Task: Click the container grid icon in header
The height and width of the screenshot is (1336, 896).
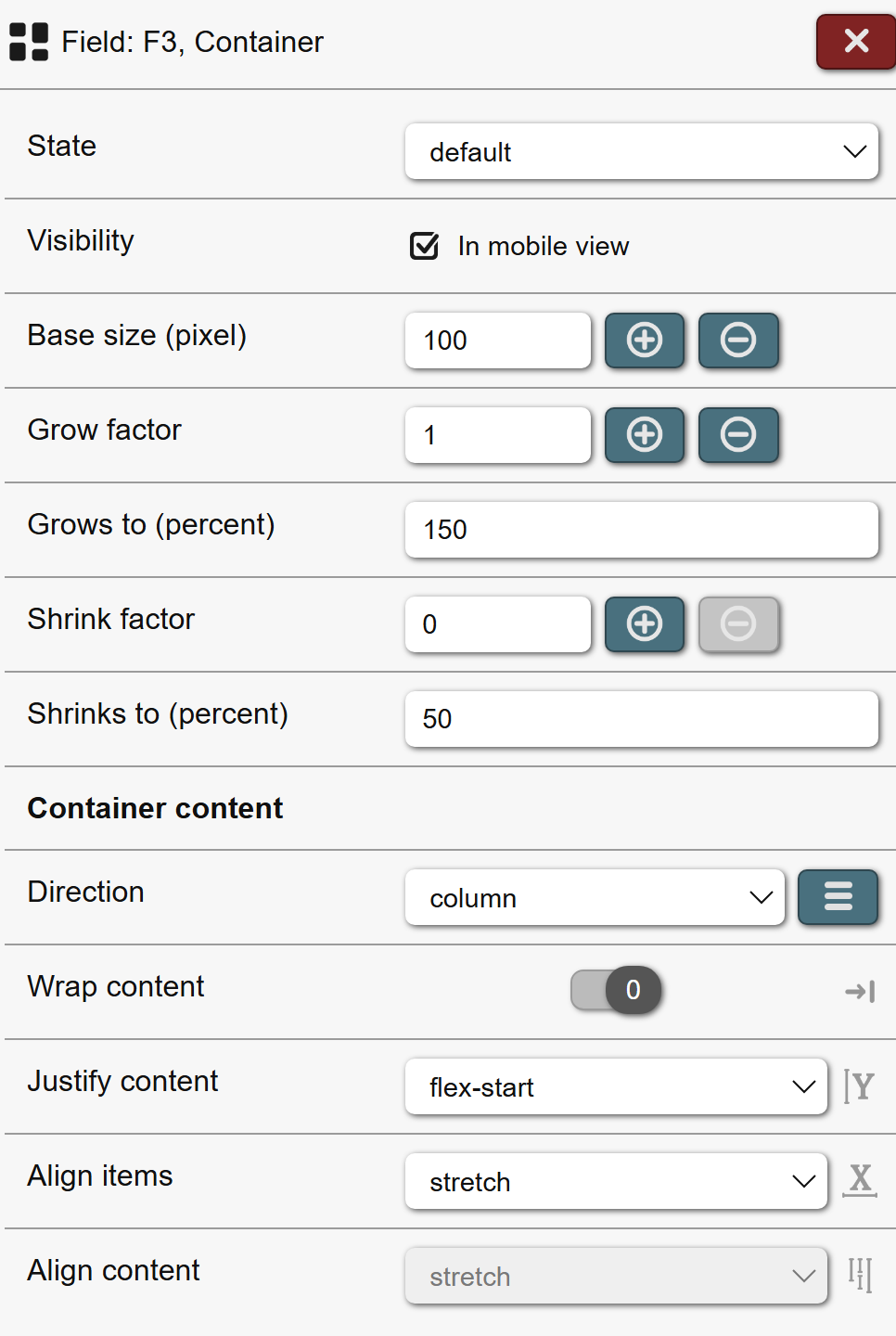Action: [29, 42]
